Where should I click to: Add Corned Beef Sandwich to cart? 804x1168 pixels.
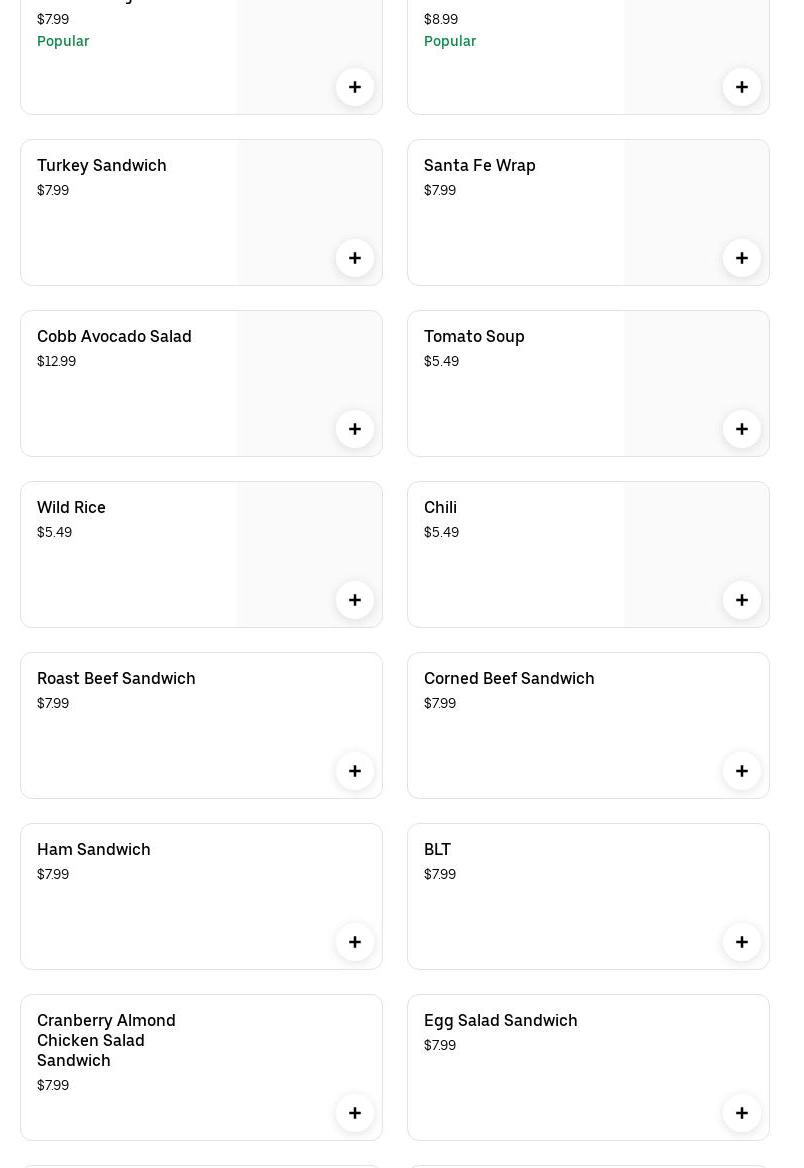pyautogui.click(x=742, y=771)
